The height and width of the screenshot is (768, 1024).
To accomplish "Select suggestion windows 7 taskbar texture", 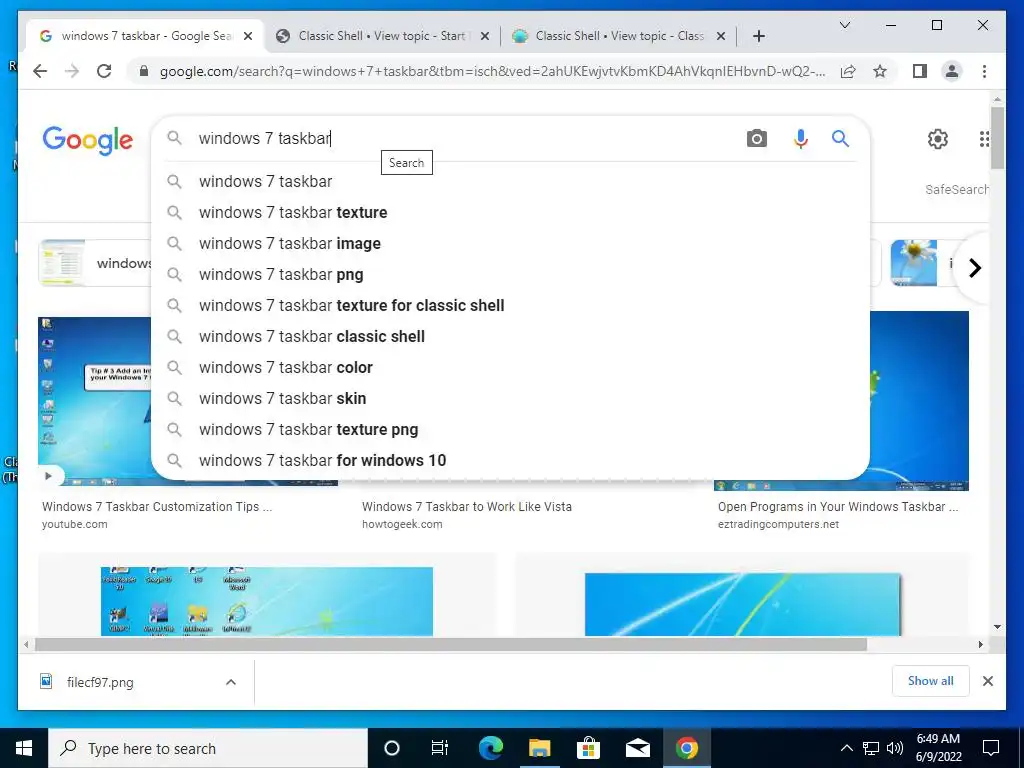I will [510, 212].
